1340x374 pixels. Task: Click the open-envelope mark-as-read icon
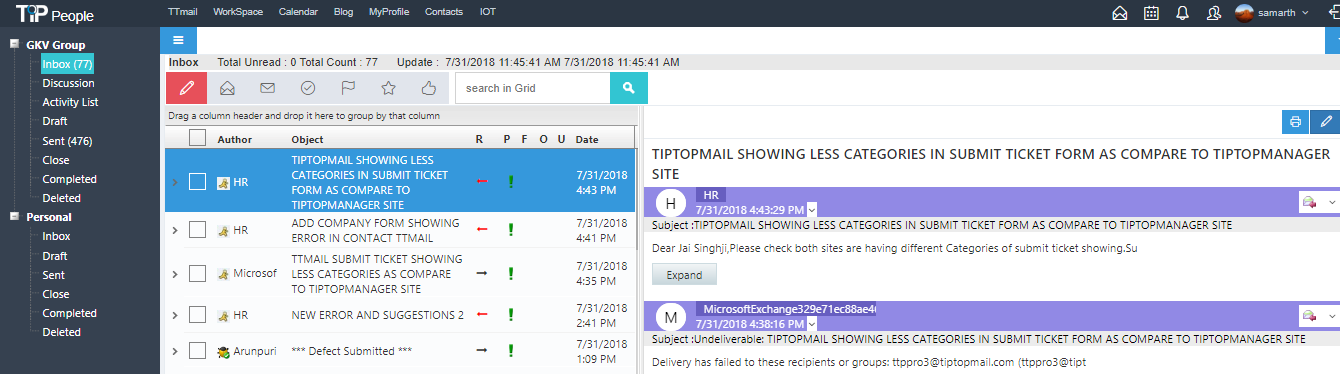[x=227, y=88]
